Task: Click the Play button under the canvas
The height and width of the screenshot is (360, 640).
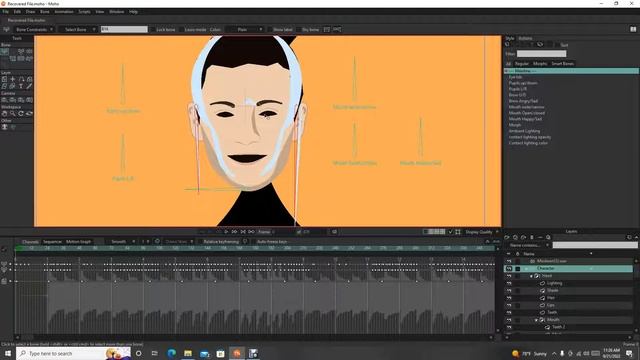Action: click(226, 232)
